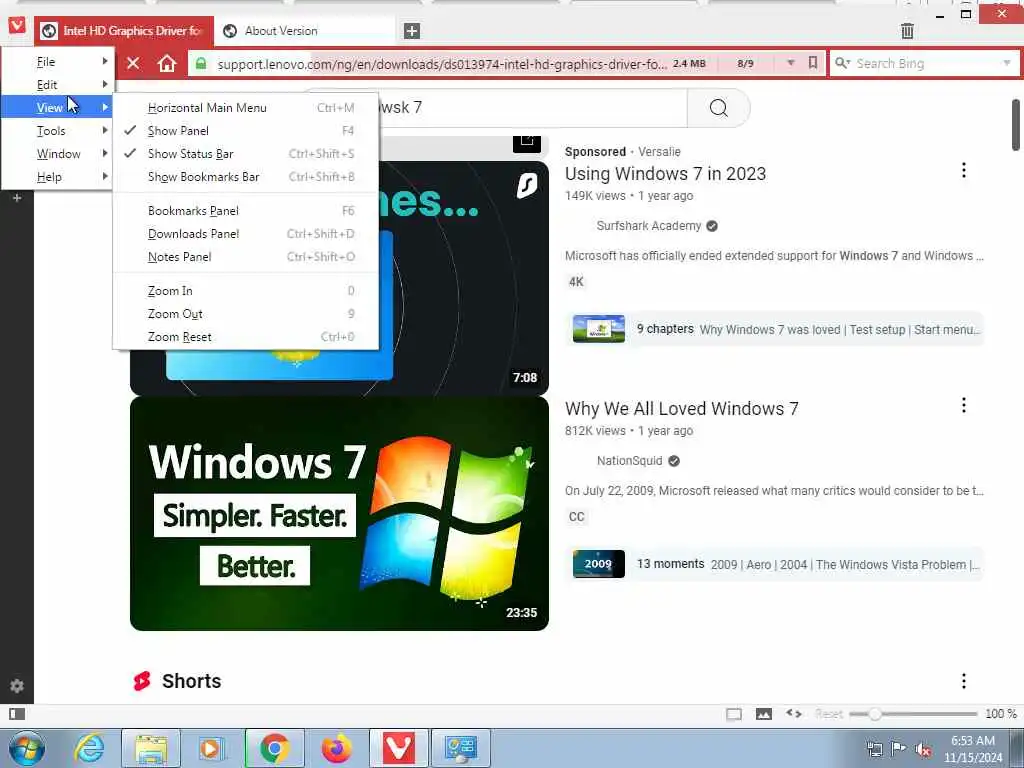The width and height of the screenshot is (1024, 768).
Task: Toggle side panel icon in status bar
Action: pyautogui.click(x=17, y=714)
